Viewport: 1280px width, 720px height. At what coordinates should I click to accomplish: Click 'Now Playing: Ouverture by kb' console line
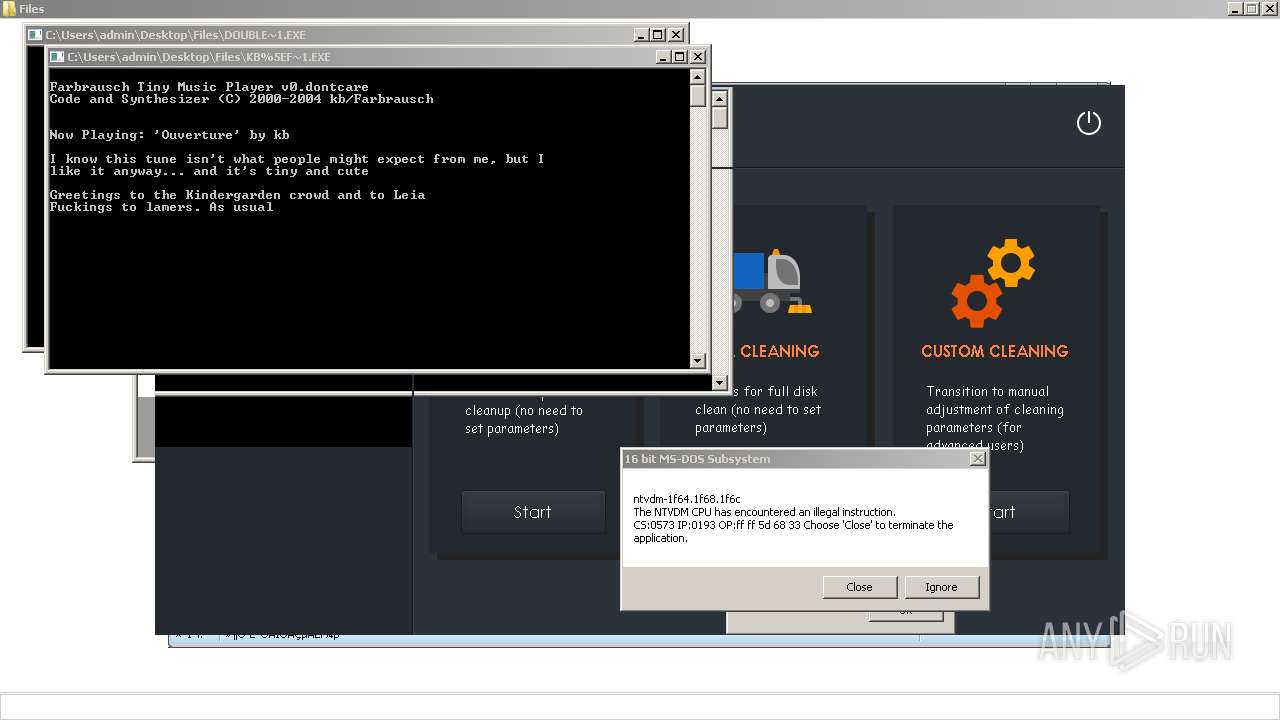pos(170,135)
